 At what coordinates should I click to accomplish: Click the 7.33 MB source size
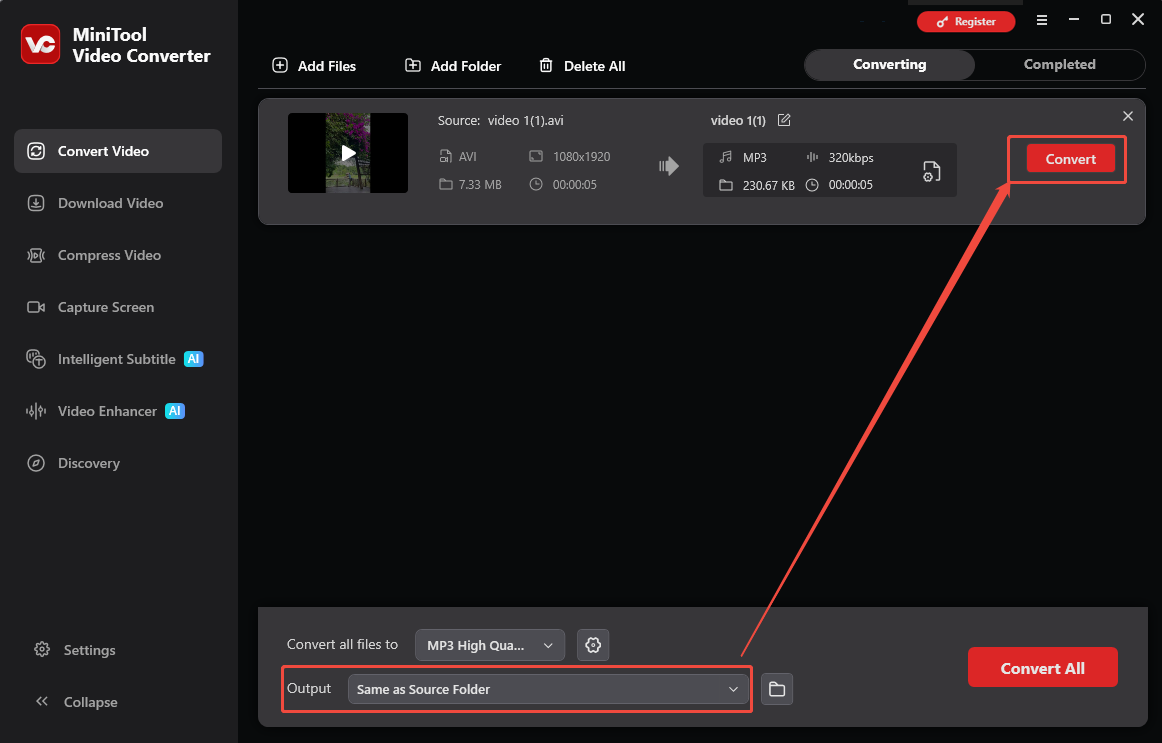point(480,184)
